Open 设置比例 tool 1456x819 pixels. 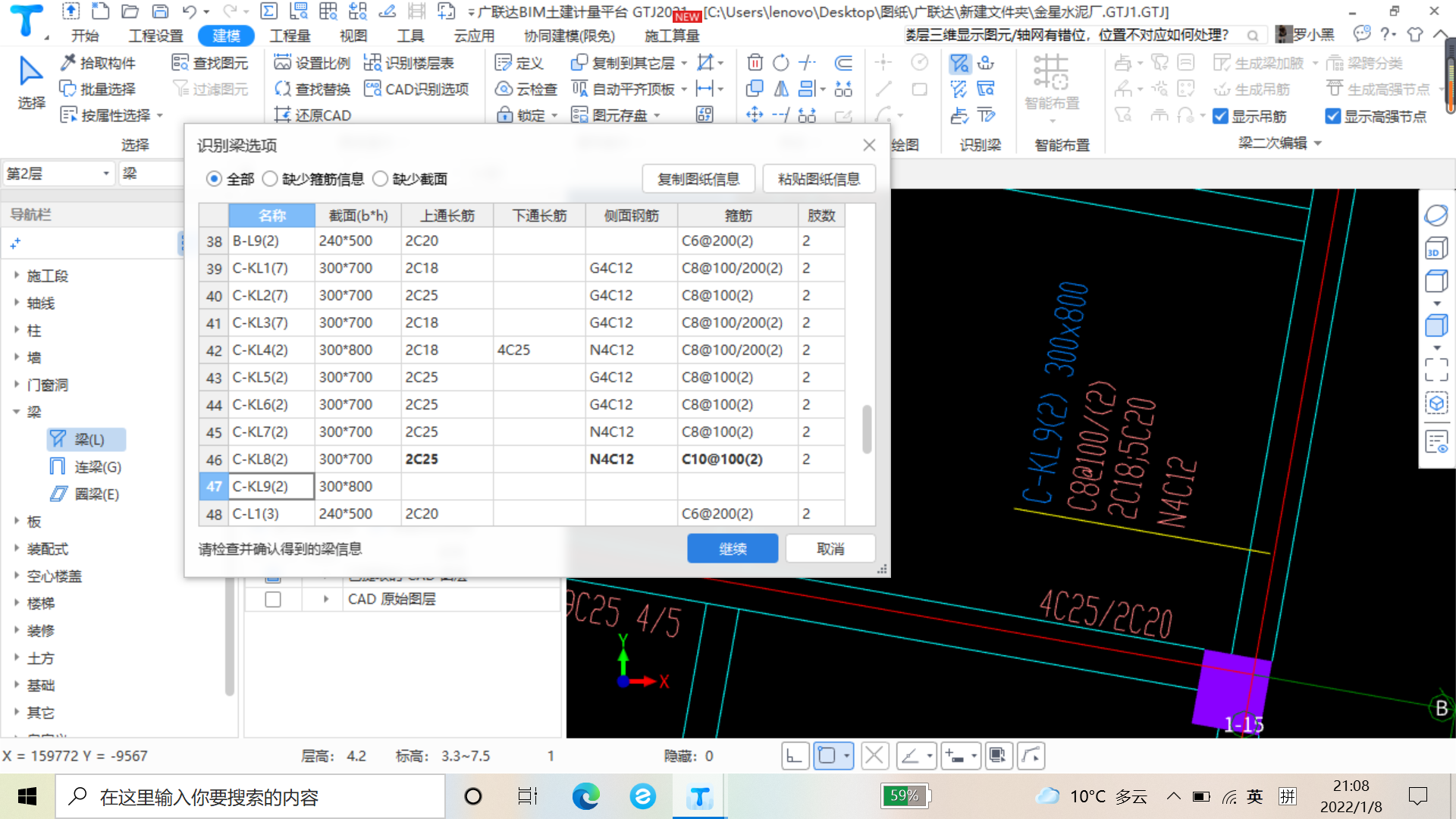point(312,63)
